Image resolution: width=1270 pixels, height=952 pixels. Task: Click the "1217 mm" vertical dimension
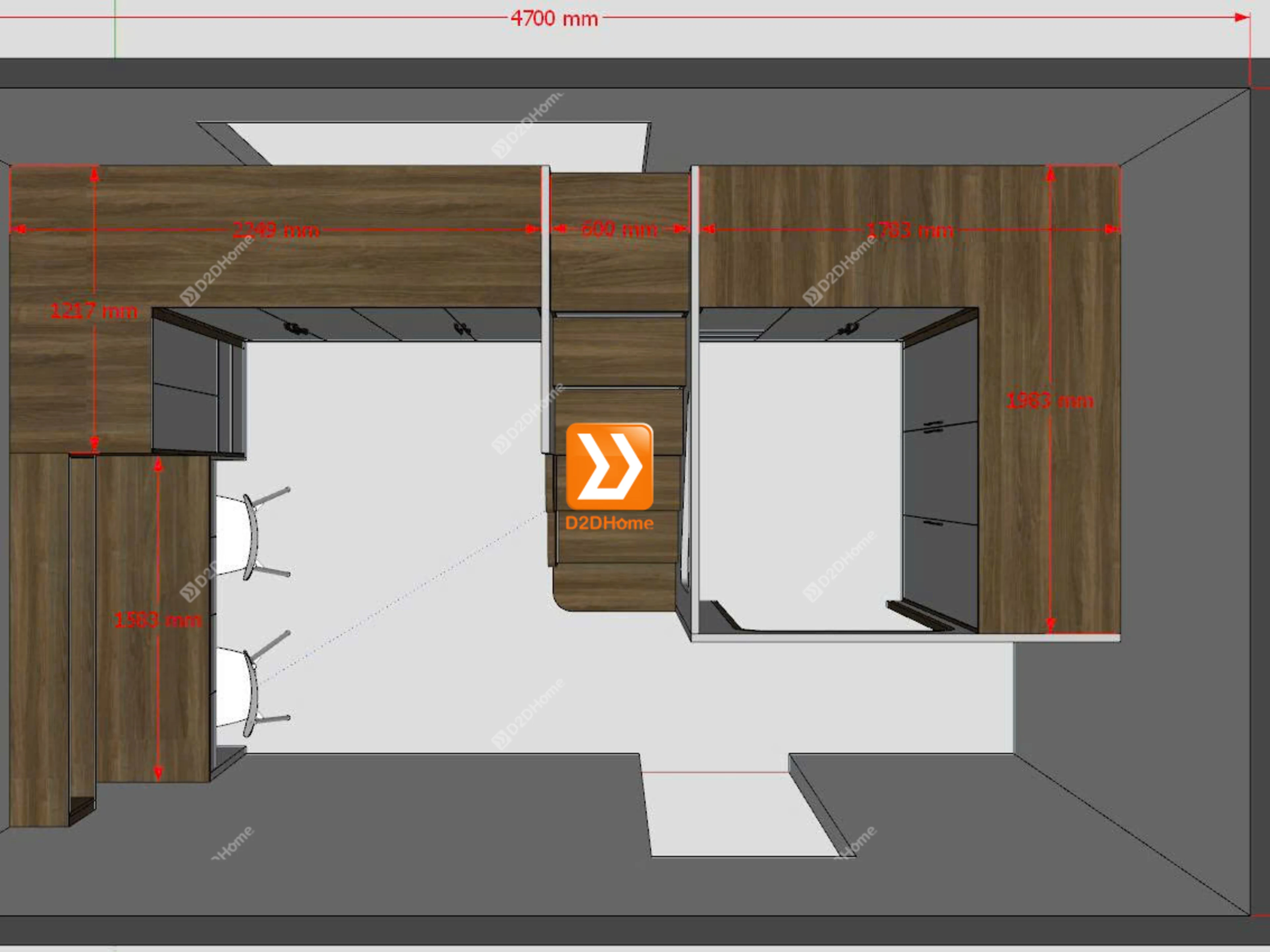tap(94, 311)
